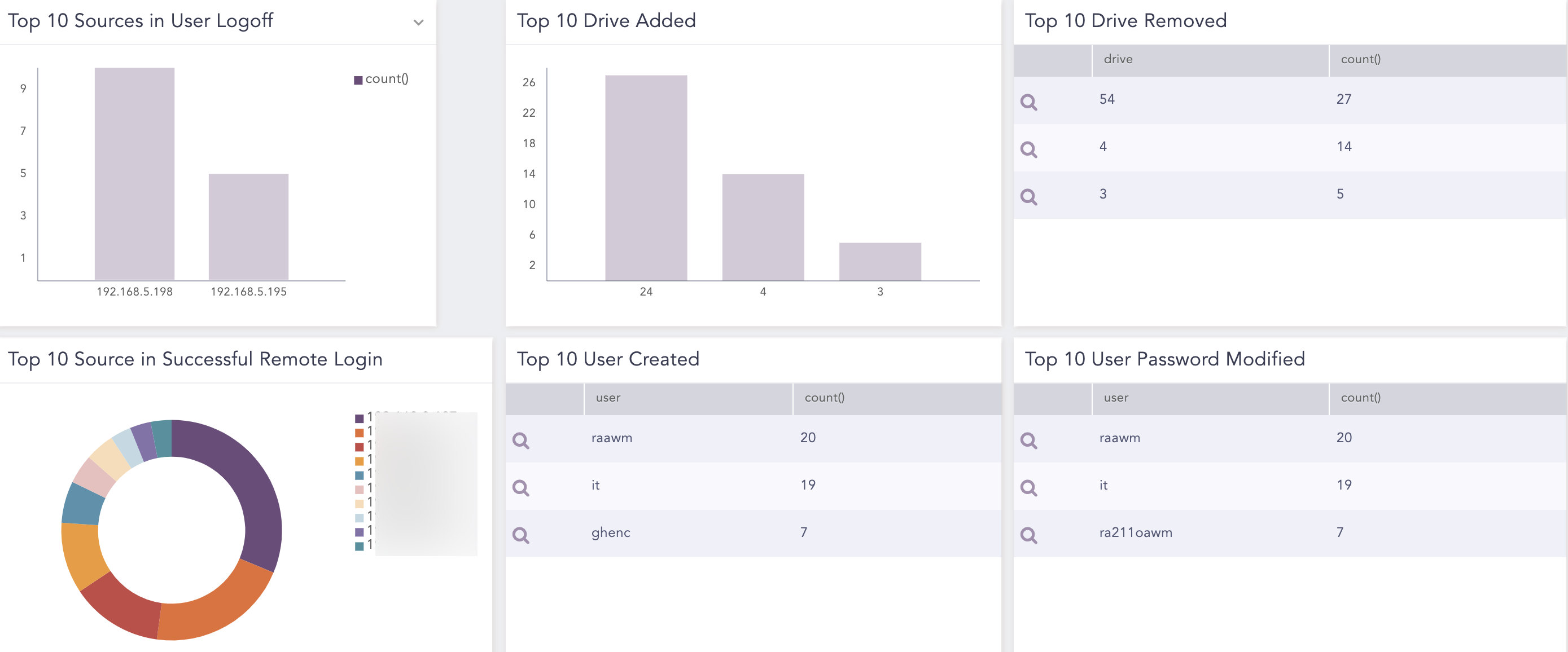This screenshot has height=652, width=1568.
Task: Click search icon beside raawm in User Created
Action: pyautogui.click(x=520, y=440)
